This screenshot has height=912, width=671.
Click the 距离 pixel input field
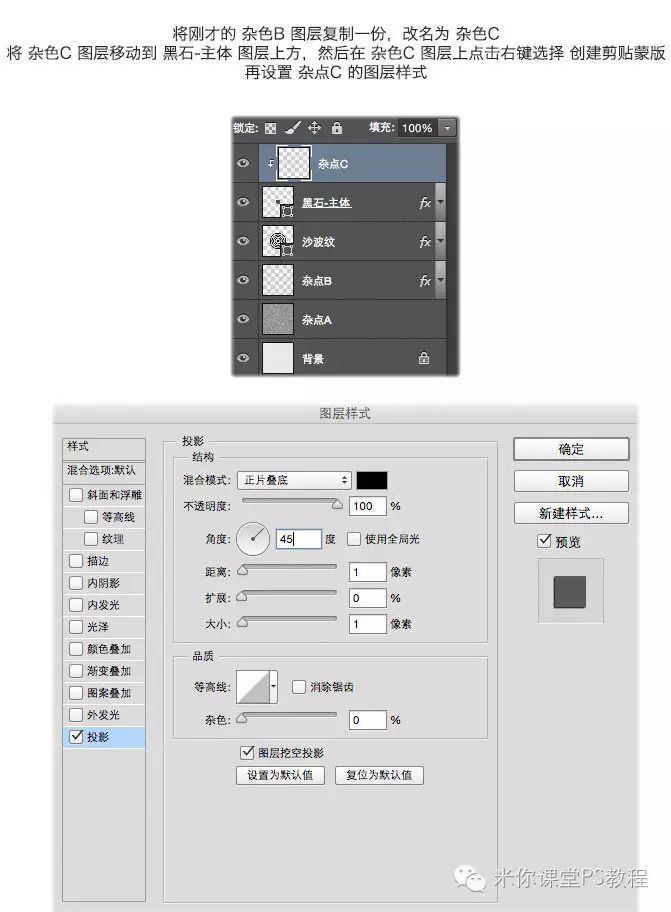click(367, 572)
